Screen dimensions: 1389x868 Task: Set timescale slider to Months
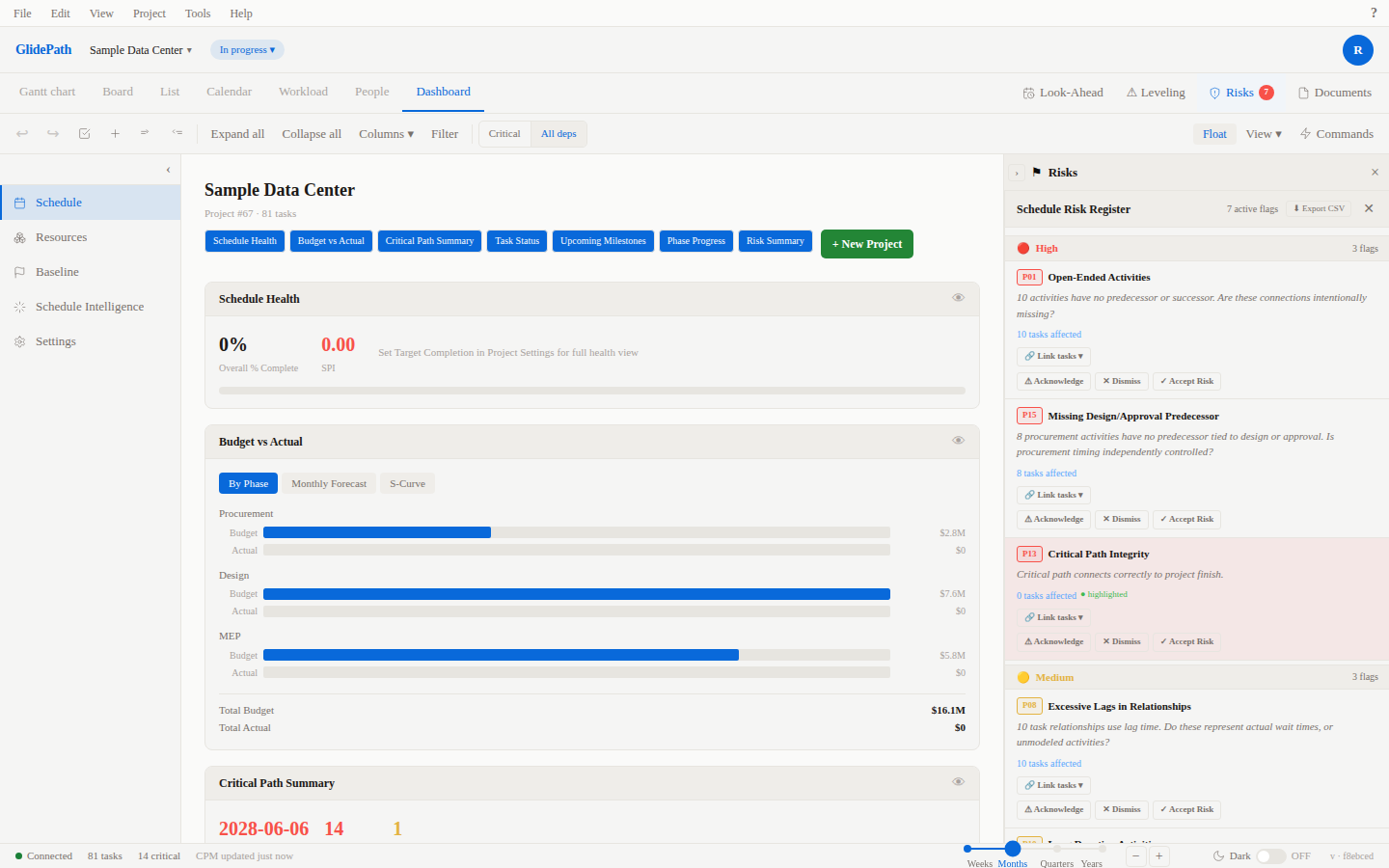coord(1012,850)
